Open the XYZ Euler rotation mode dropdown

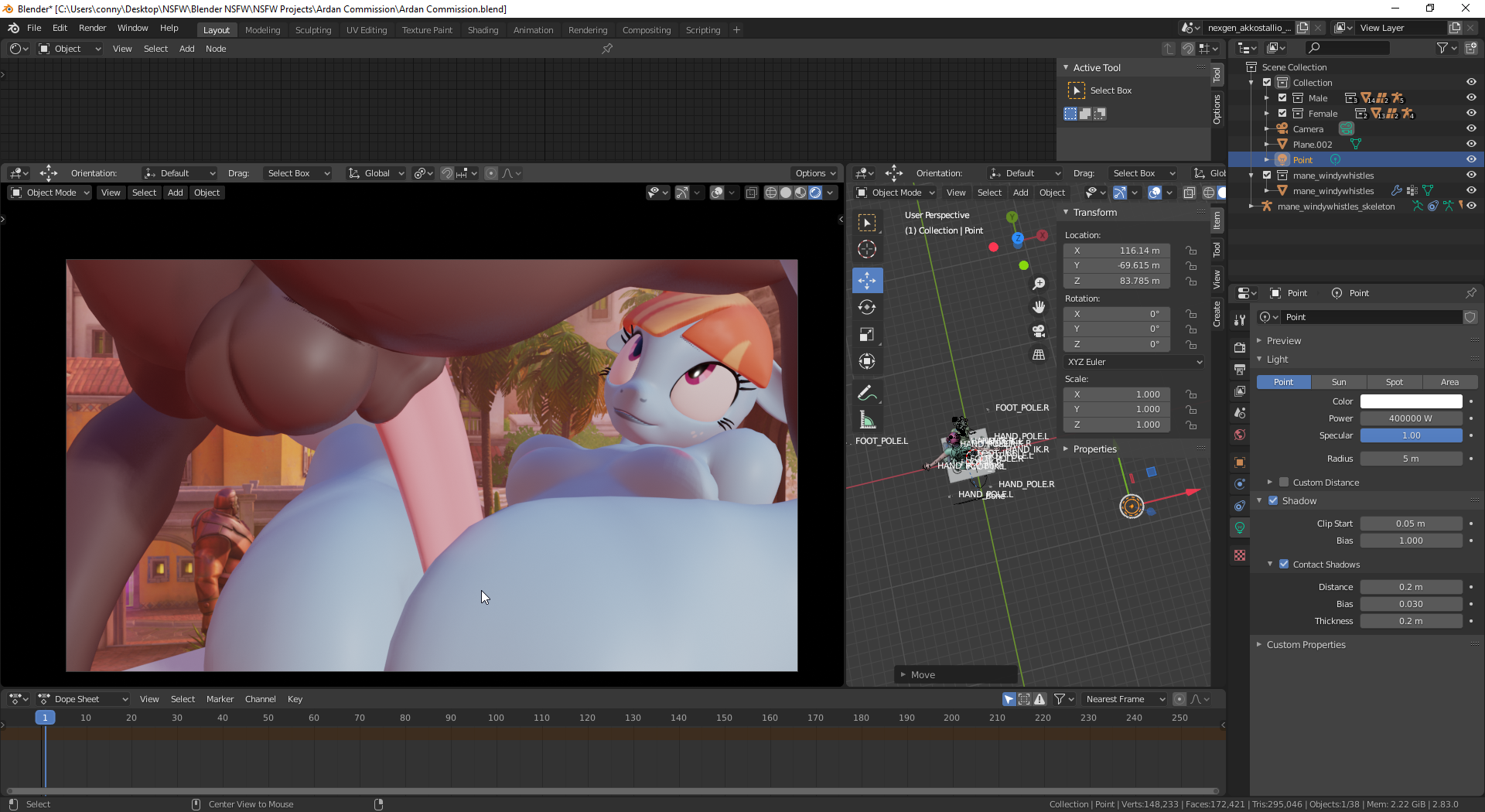(1134, 362)
